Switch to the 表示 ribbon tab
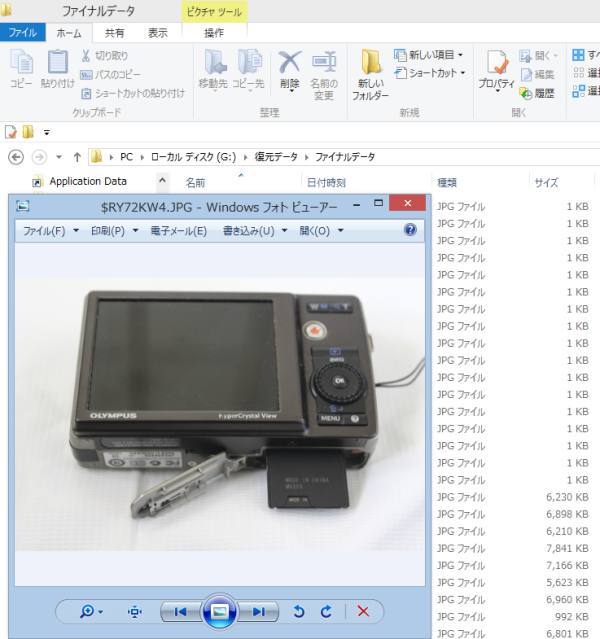The width and height of the screenshot is (600, 639). click(x=158, y=32)
